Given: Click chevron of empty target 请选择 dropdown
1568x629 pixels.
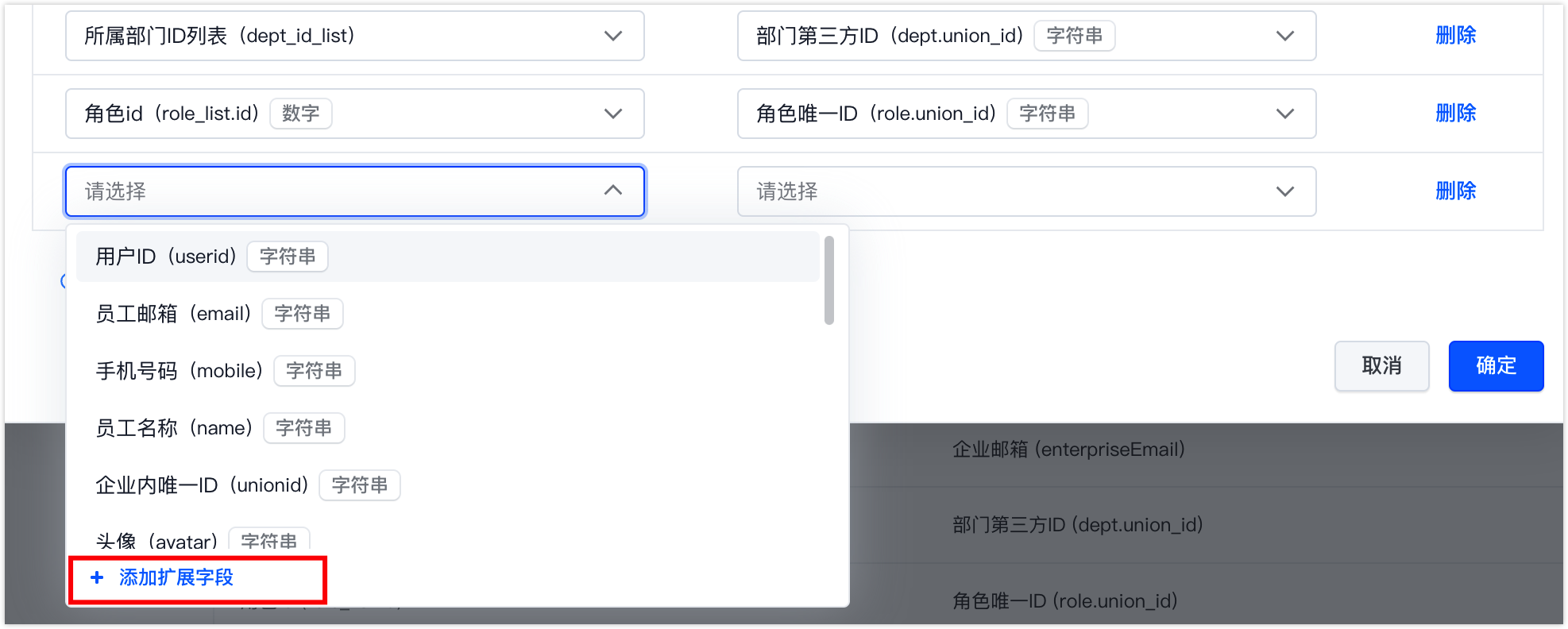Looking at the screenshot, I should (1285, 191).
